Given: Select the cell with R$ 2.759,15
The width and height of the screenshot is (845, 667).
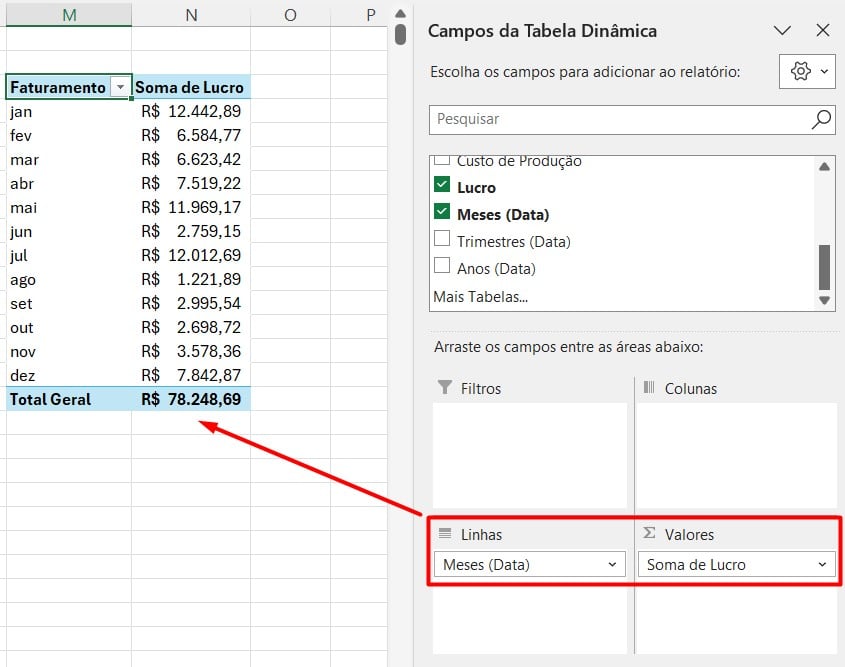Looking at the screenshot, I should [x=191, y=231].
